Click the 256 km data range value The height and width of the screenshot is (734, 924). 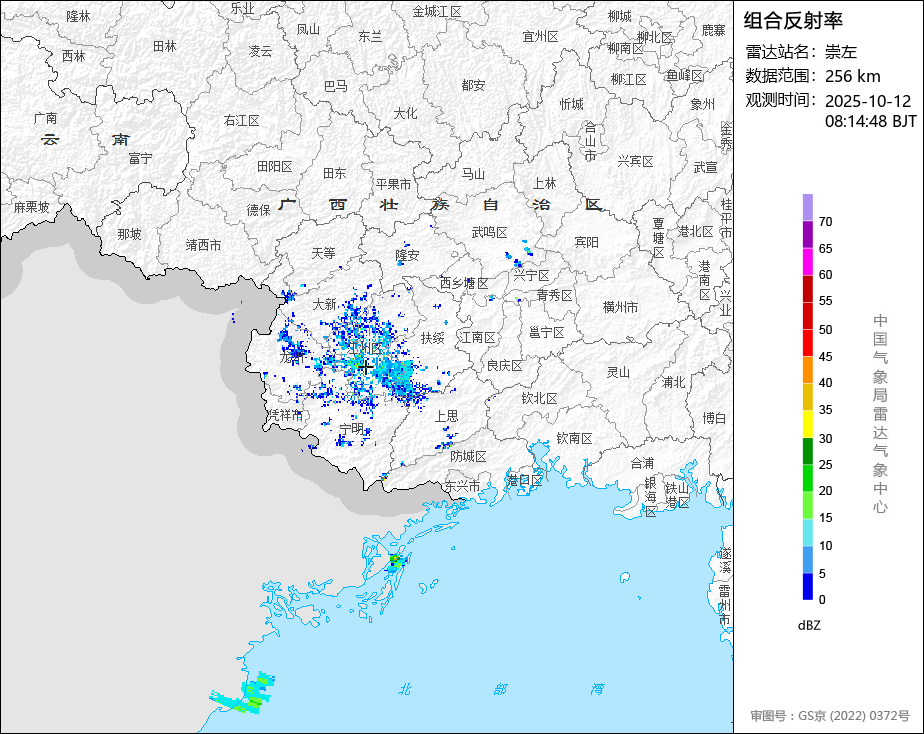point(852,76)
